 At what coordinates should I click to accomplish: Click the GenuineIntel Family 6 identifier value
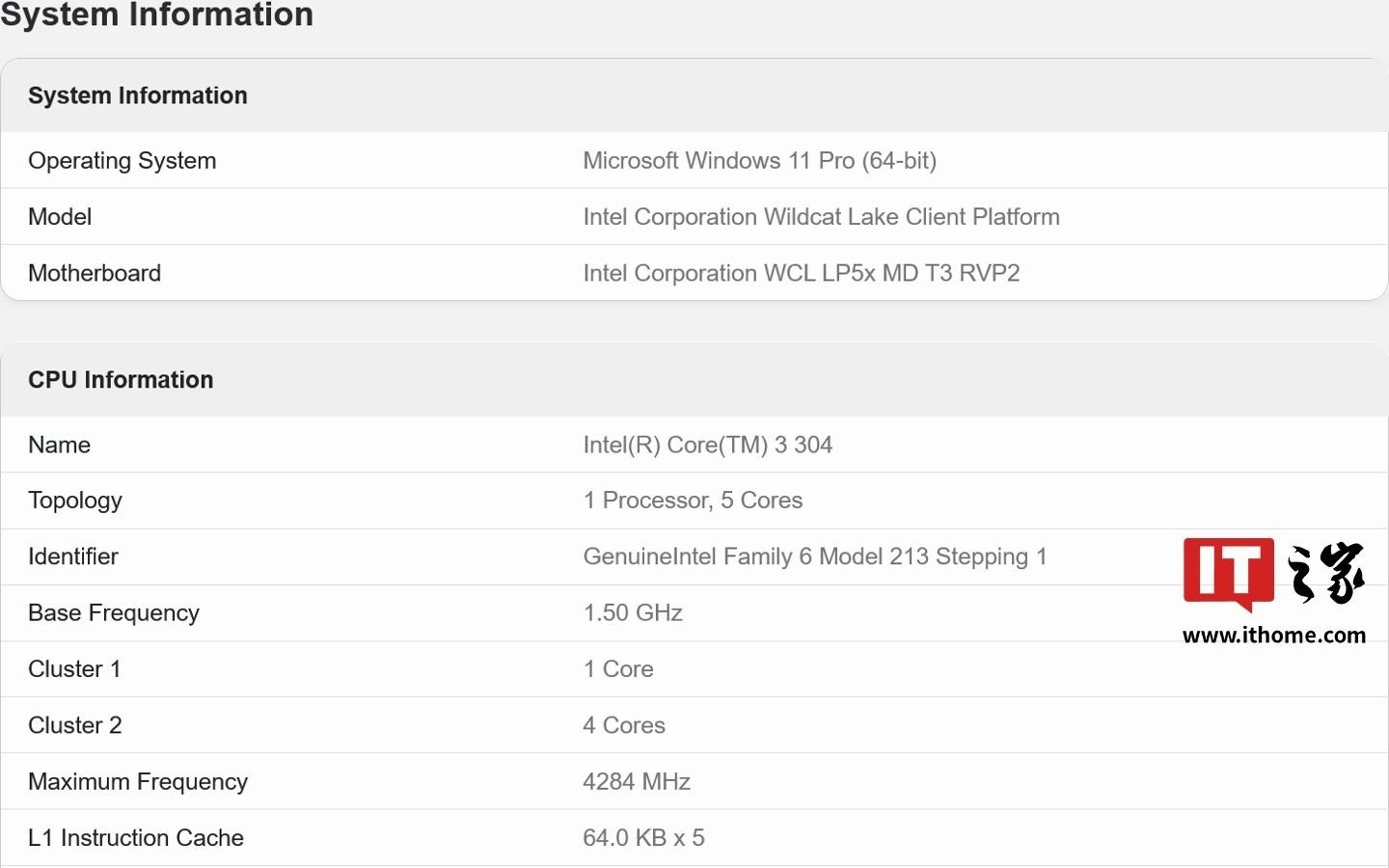(814, 556)
